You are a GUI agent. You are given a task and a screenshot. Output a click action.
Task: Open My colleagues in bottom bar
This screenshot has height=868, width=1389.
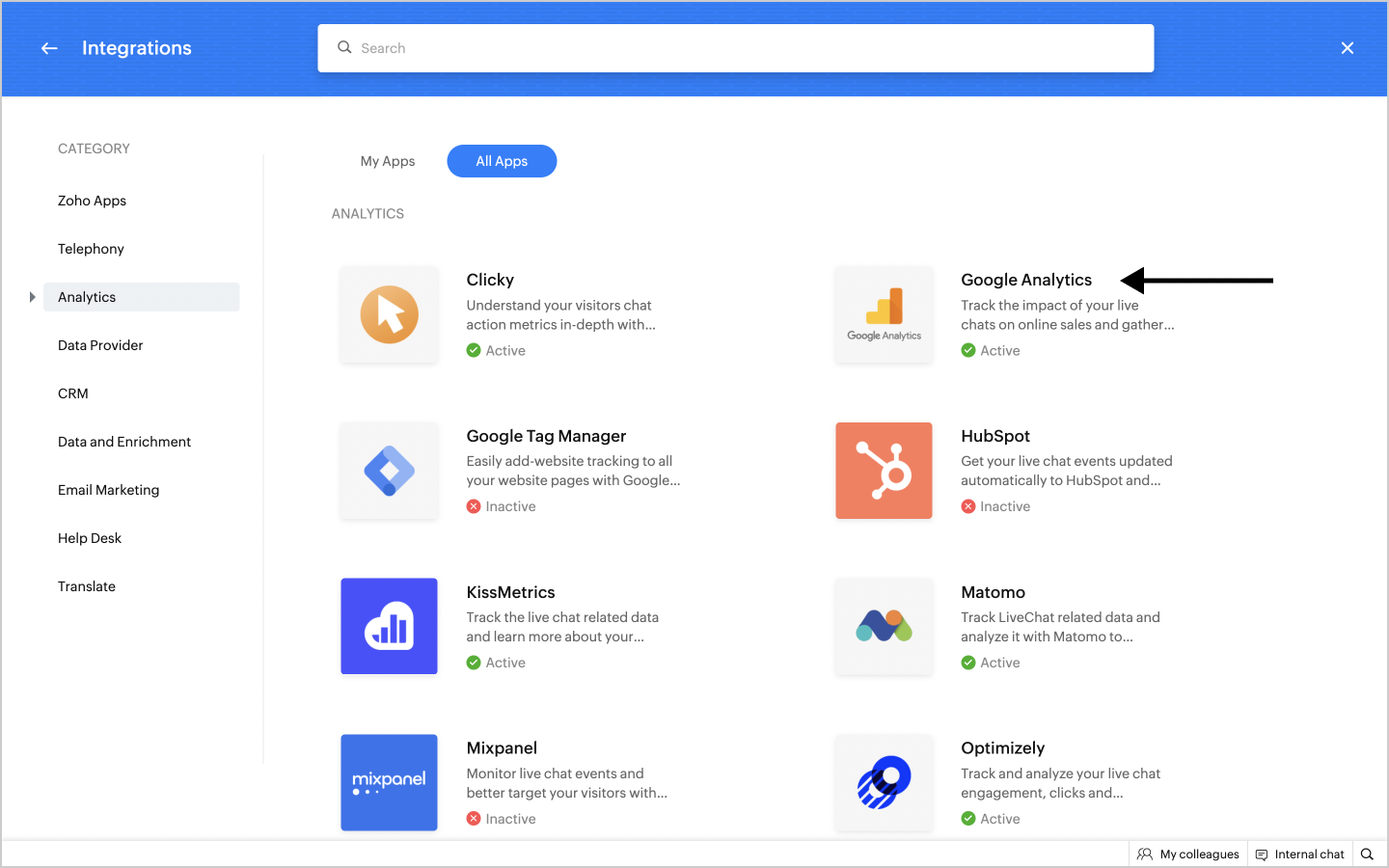[x=1187, y=854]
